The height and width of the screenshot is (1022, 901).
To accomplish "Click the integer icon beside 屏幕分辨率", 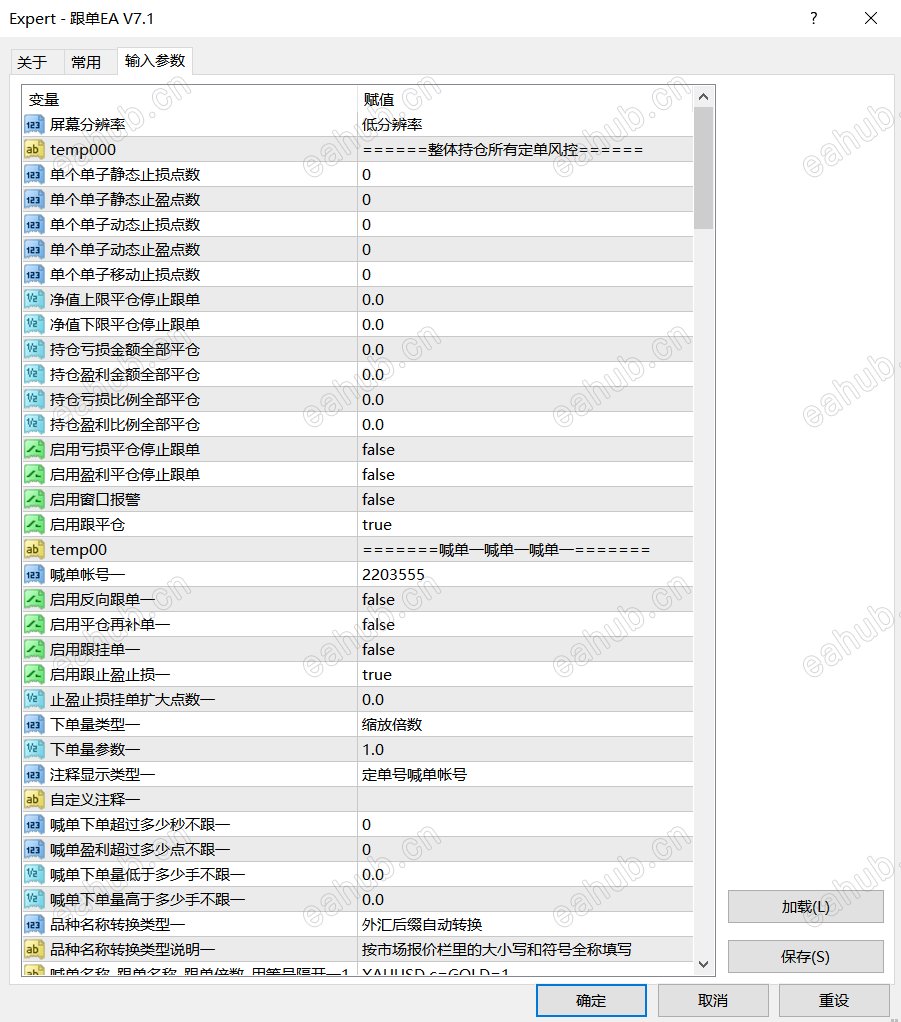I will 34,124.
